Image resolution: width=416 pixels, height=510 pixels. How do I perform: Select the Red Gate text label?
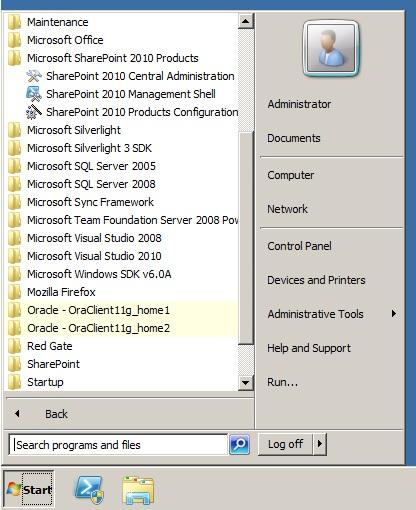(50, 346)
